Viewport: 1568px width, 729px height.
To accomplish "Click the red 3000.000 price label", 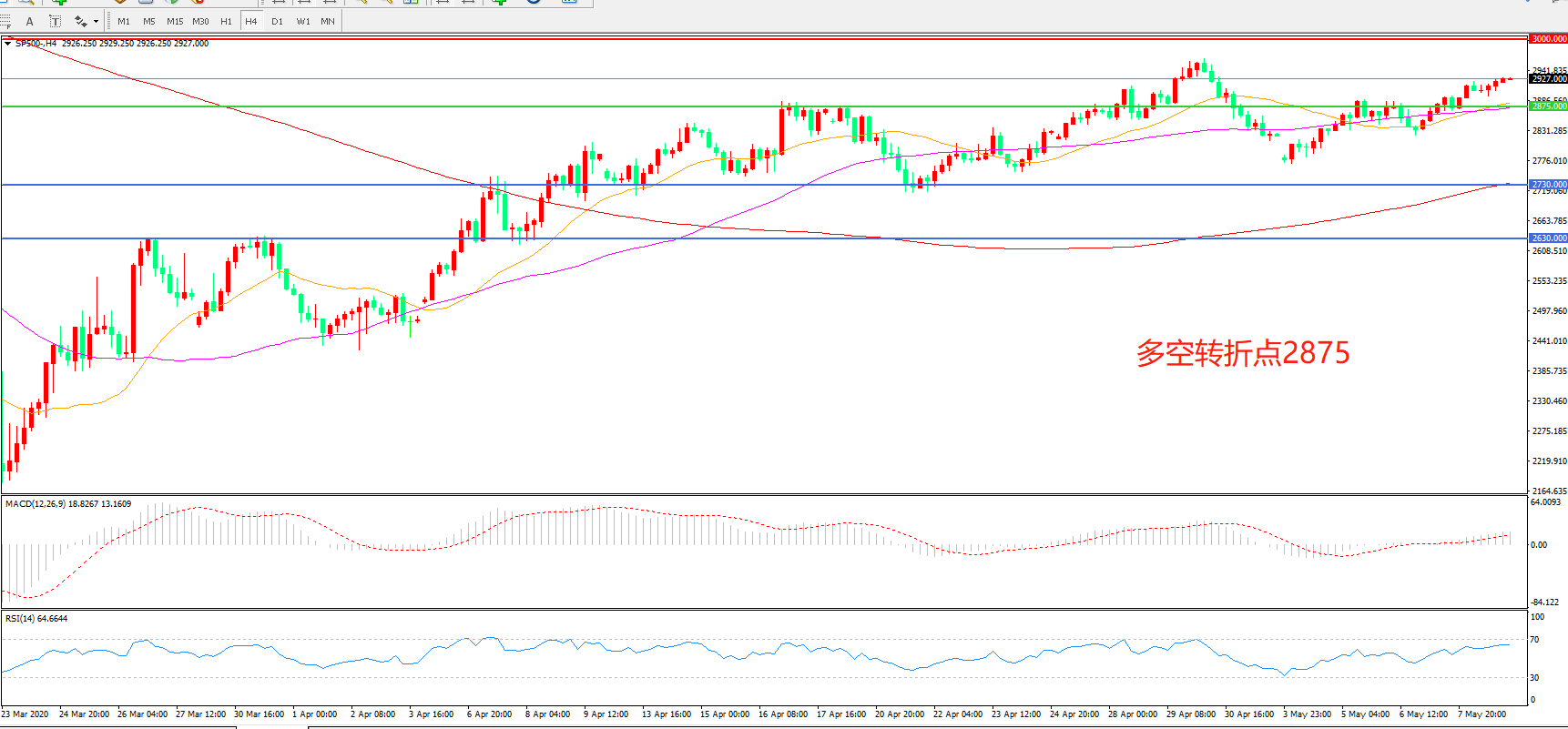I will 1548,39.
